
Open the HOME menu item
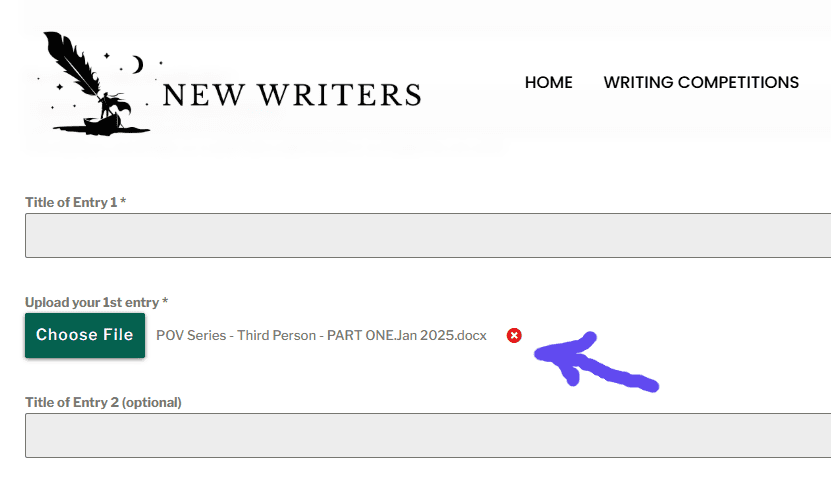(x=548, y=83)
